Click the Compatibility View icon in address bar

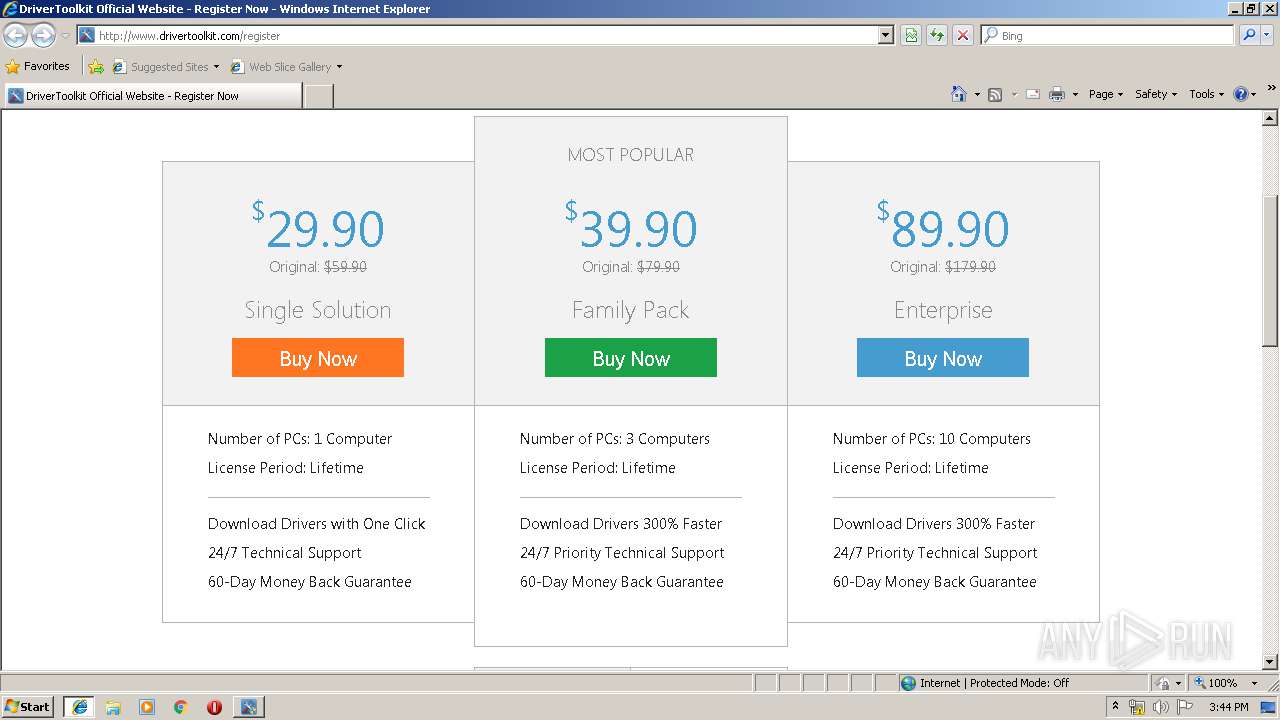(x=911, y=35)
